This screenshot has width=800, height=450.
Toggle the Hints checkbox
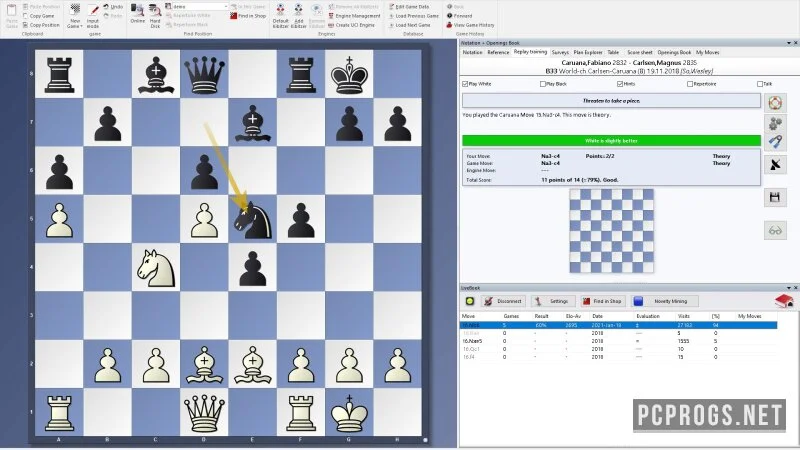tap(619, 84)
